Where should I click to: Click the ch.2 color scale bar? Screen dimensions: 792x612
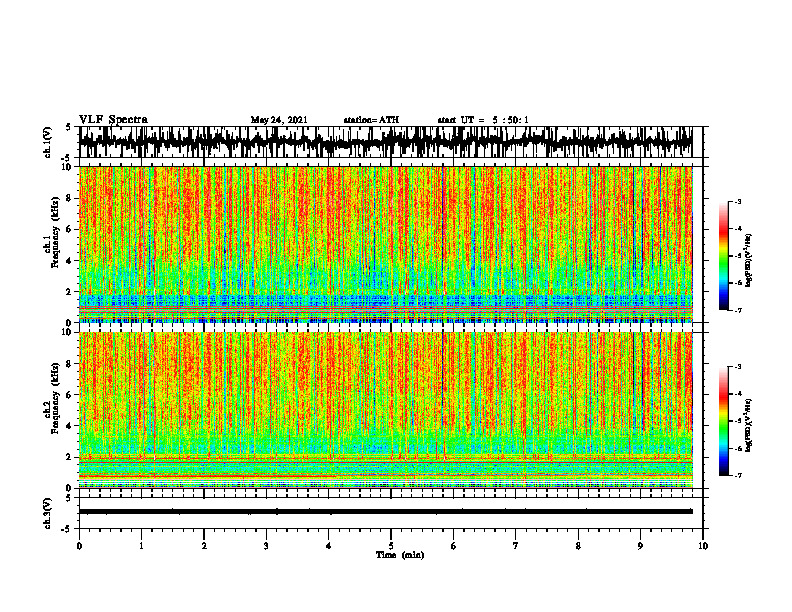724,421
